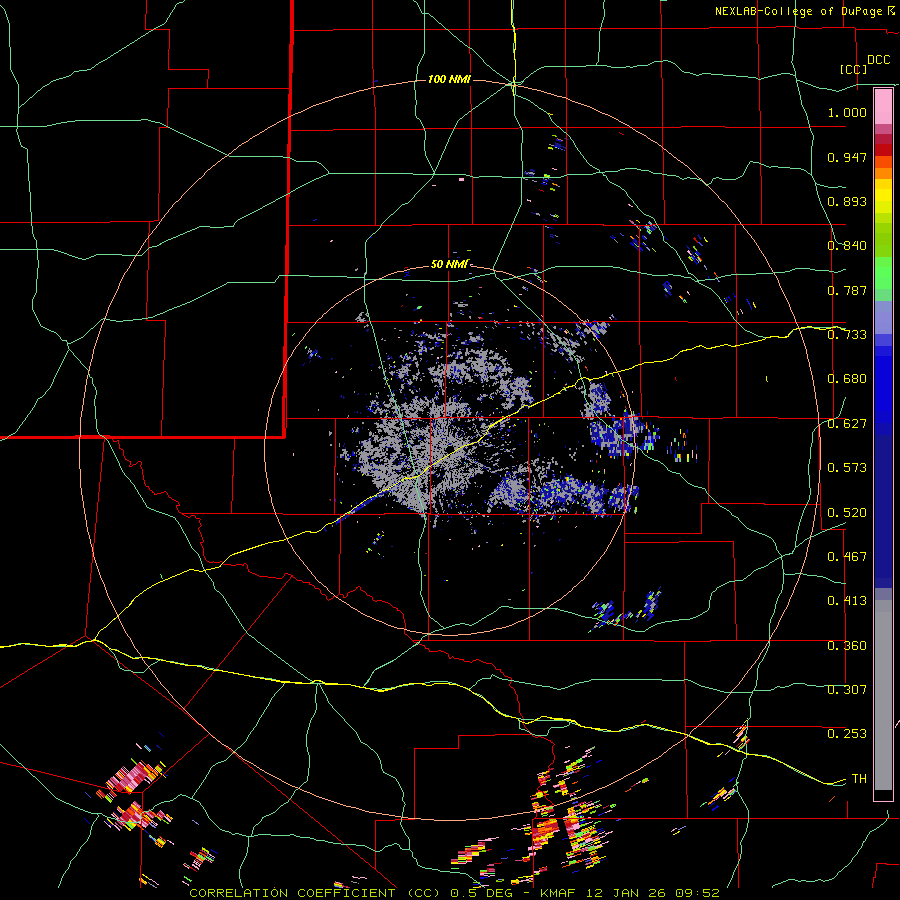Select the 0.733 scale value

coord(847,335)
